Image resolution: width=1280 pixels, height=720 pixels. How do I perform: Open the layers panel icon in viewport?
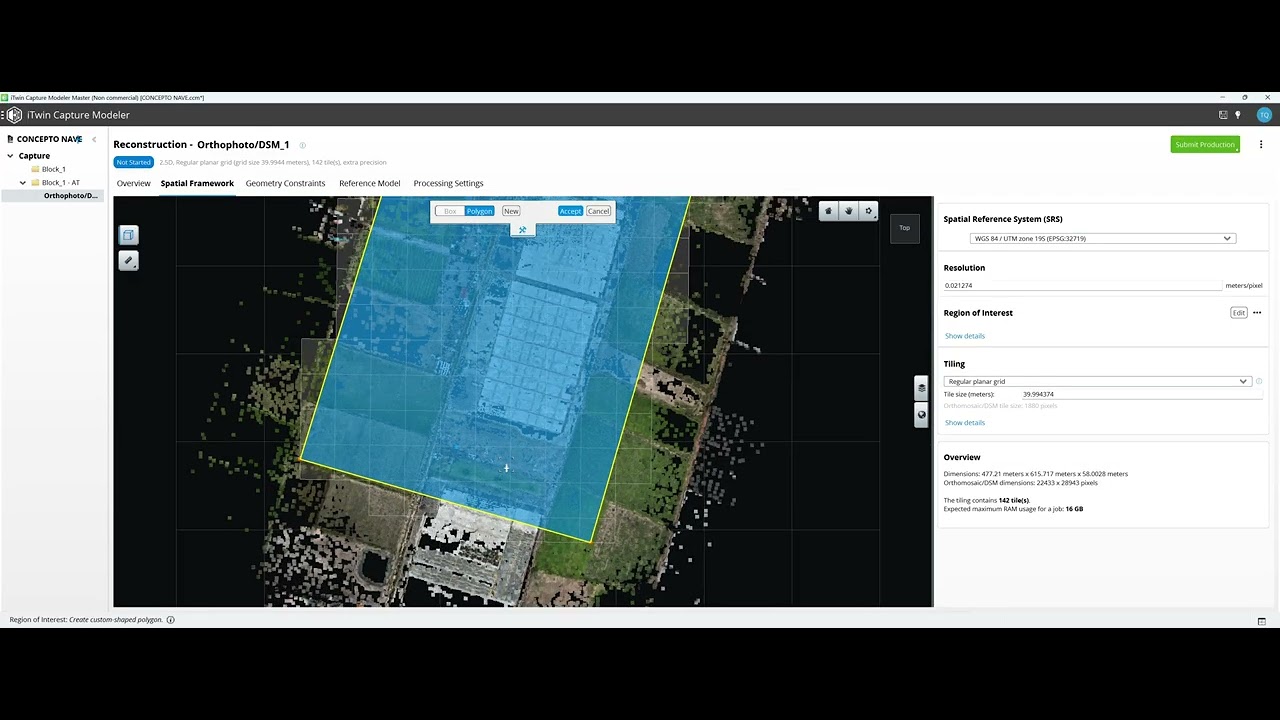click(921, 388)
